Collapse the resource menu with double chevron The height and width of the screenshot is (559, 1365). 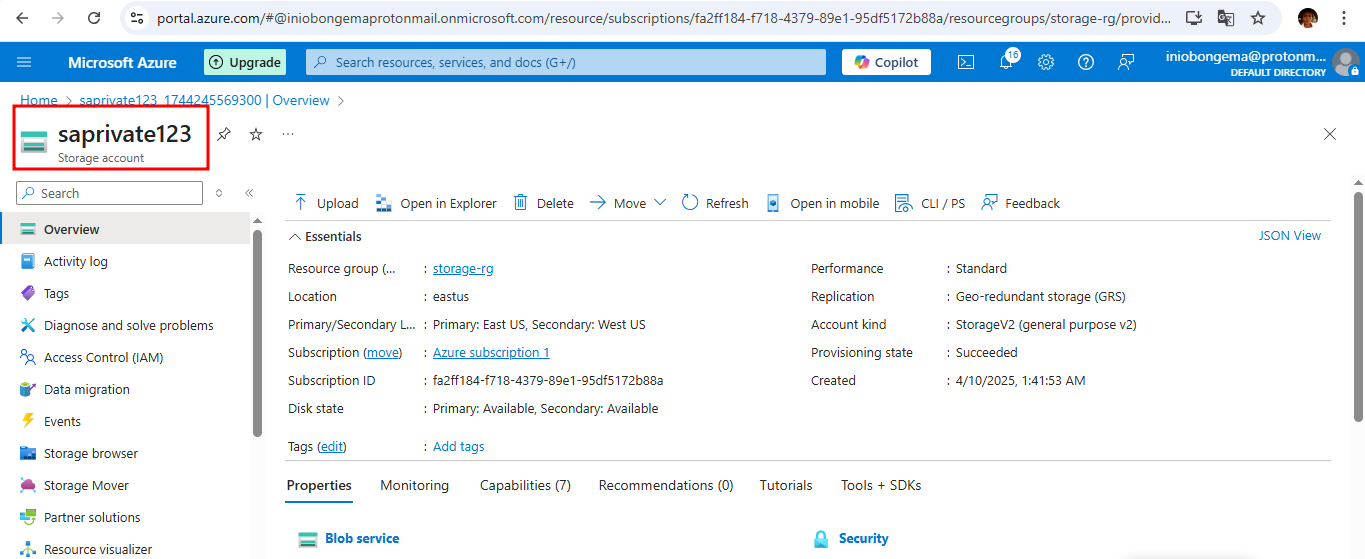pos(249,193)
